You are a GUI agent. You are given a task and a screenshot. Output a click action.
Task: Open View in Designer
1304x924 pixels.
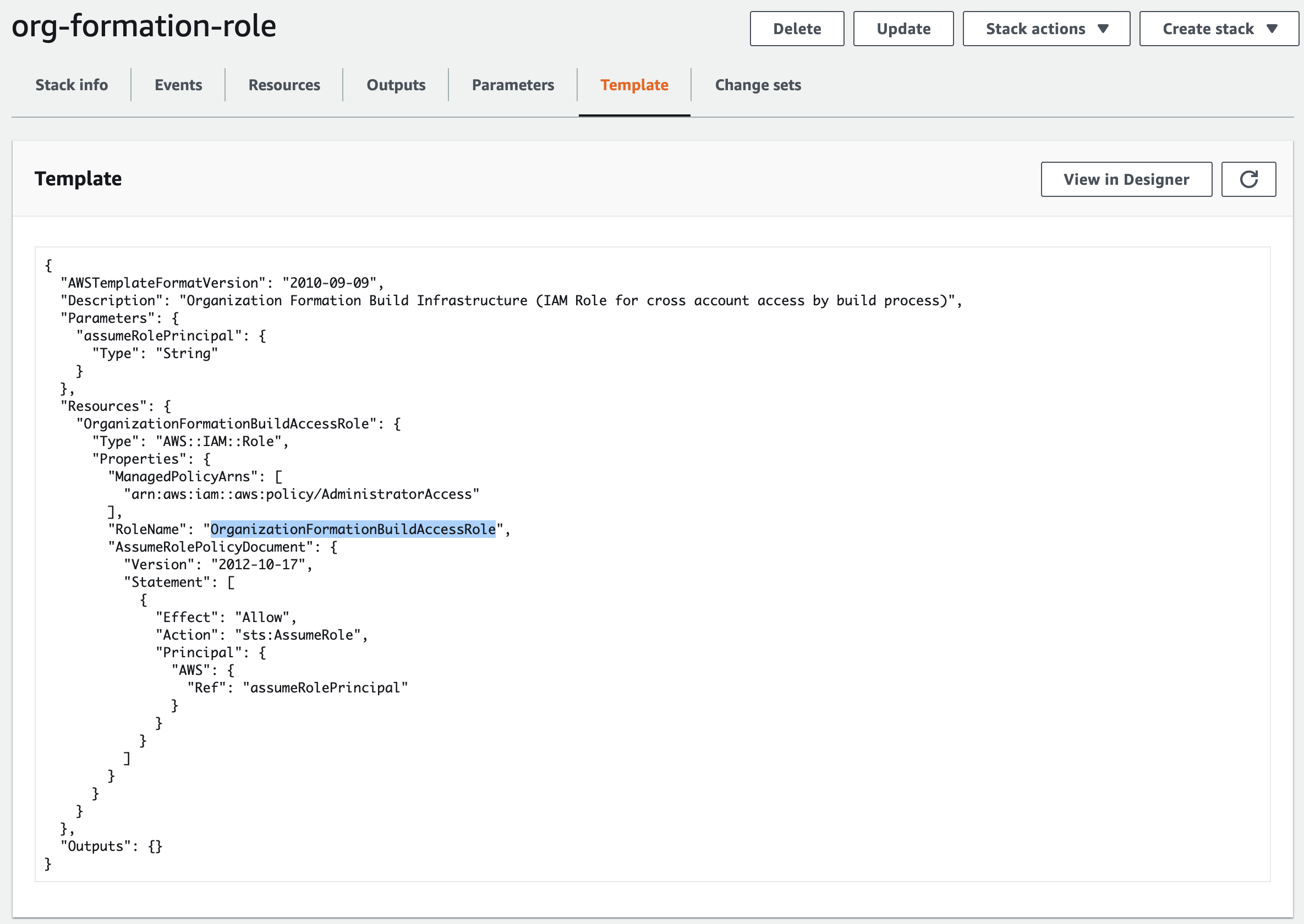[1125, 179]
